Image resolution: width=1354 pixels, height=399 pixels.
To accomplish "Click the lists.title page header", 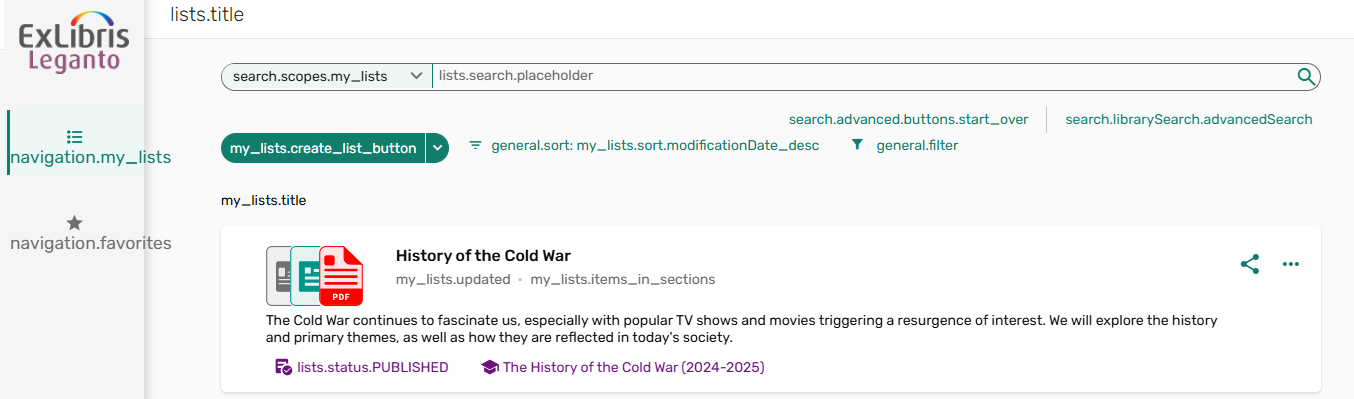I will pos(207,15).
